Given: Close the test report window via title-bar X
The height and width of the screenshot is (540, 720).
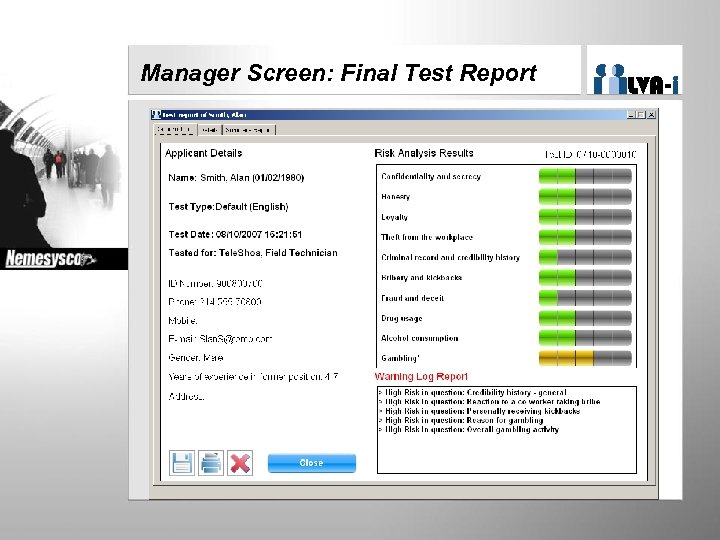Looking at the screenshot, I should (651, 115).
